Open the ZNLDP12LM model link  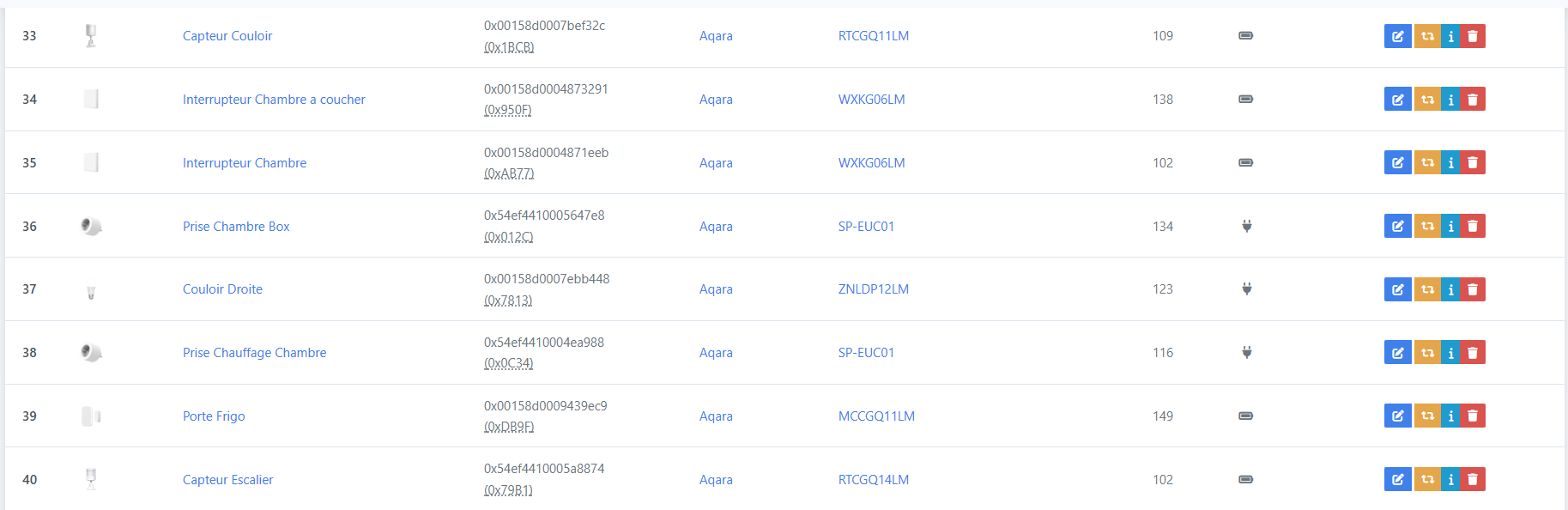[x=874, y=289]
